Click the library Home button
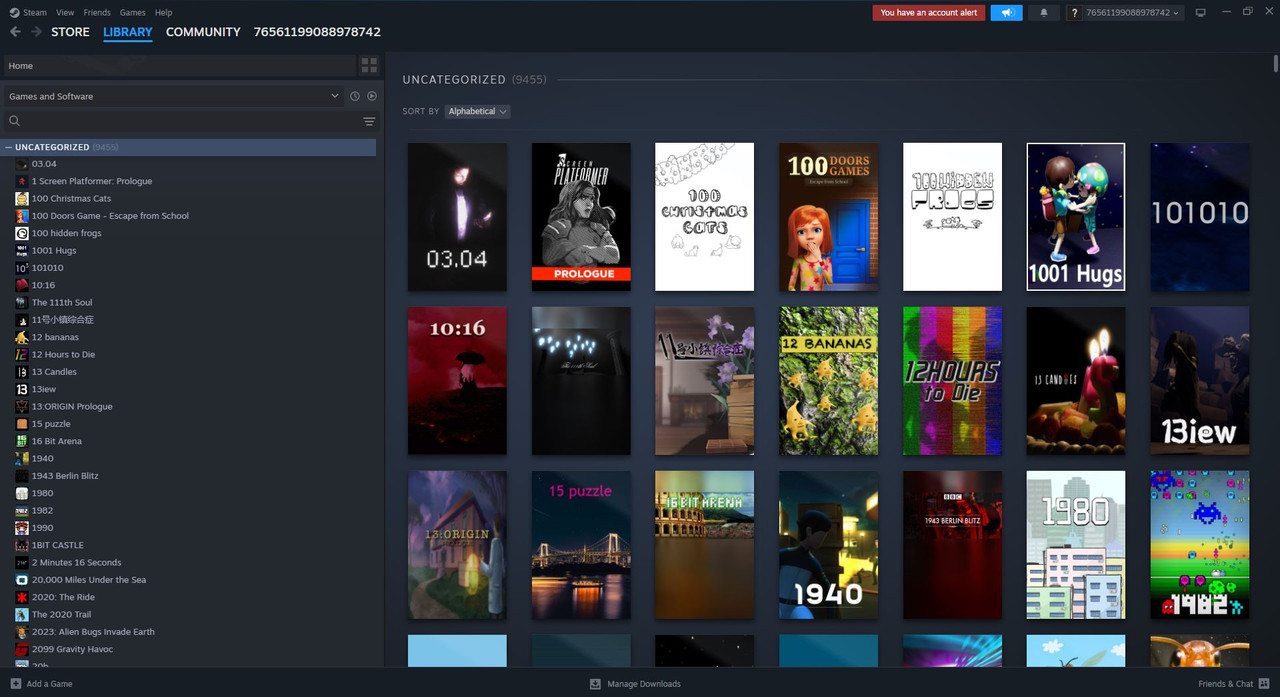Image resolution: width=1280 pixels, height=697 pixels. (180, 65)
